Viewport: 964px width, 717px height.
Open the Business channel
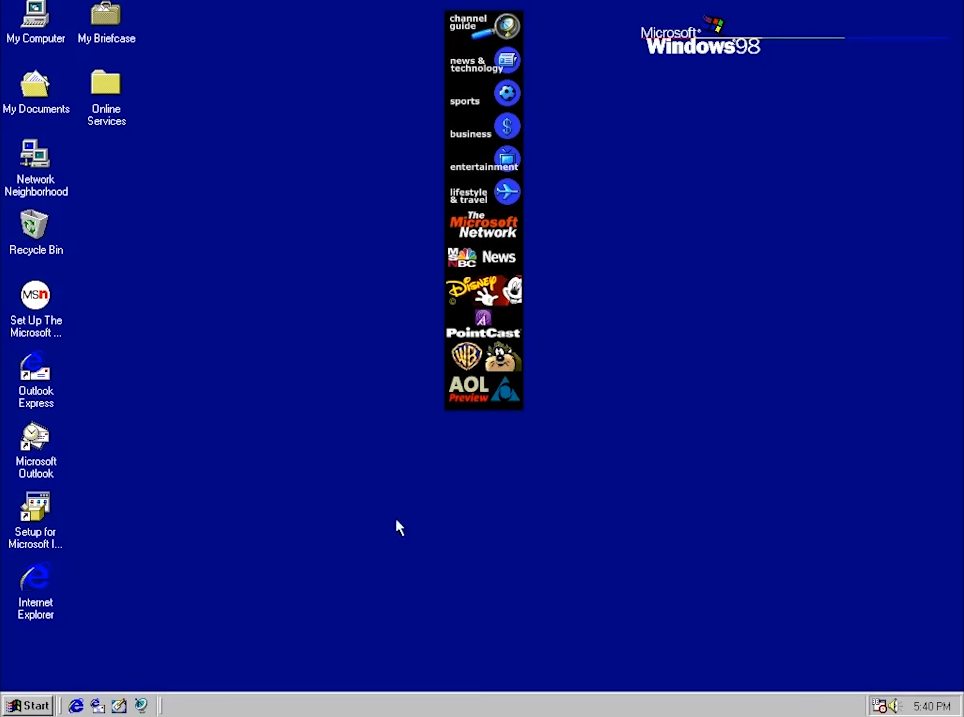pyautogui.click(x=484, y=126)
